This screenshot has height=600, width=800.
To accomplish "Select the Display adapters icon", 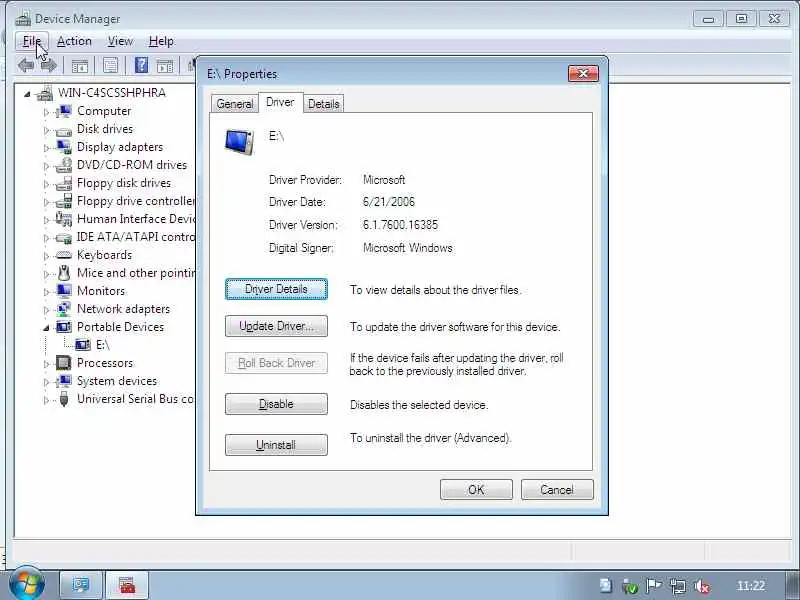I will click(64, 146).
